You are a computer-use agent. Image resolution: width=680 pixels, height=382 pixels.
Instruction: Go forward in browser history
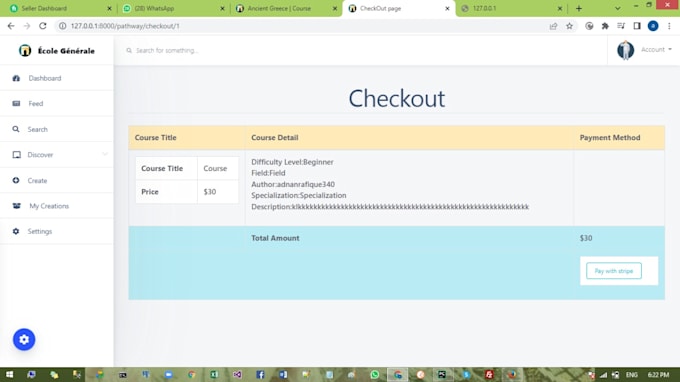coord(27,26)
